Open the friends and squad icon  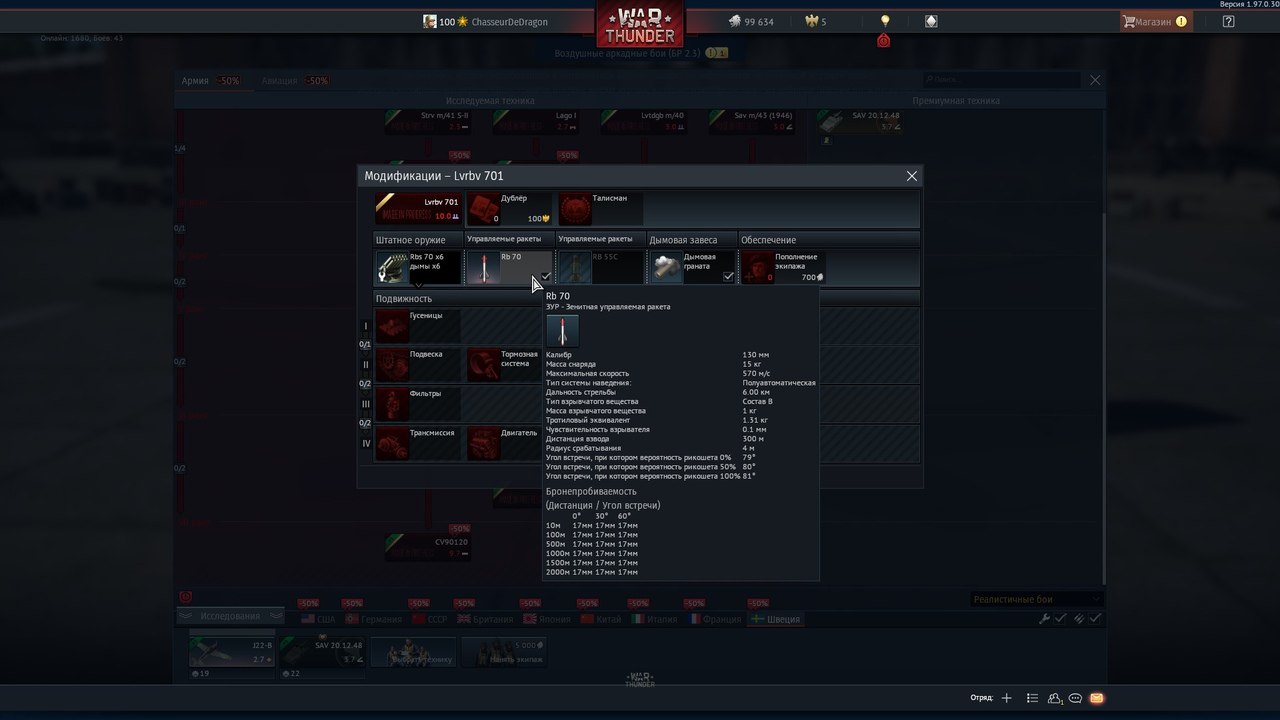point(1055,698)
